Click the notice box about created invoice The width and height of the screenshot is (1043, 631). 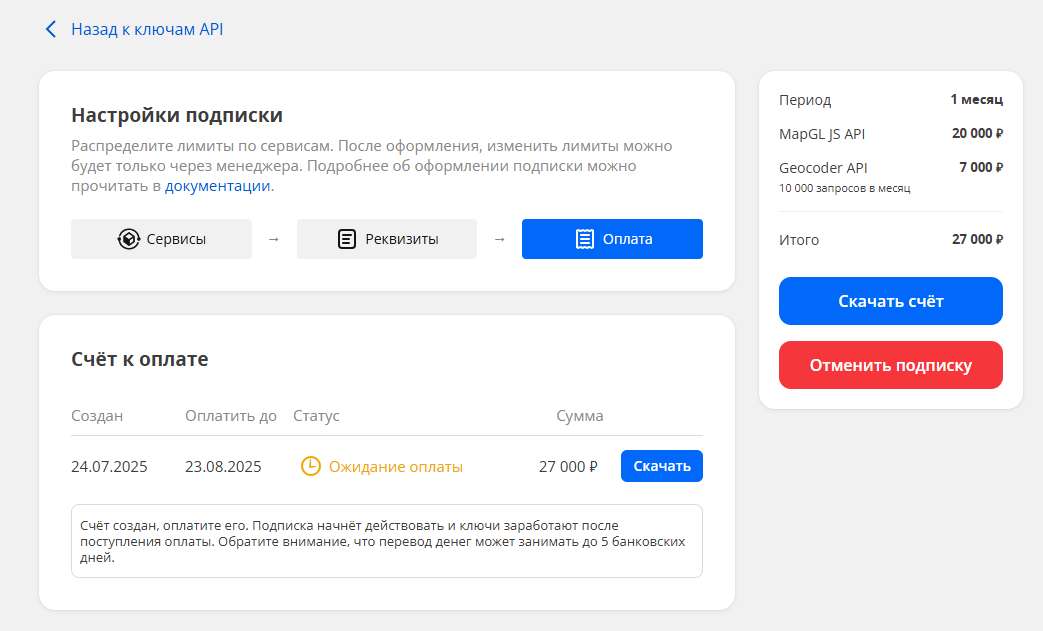[x=386, y=541]
